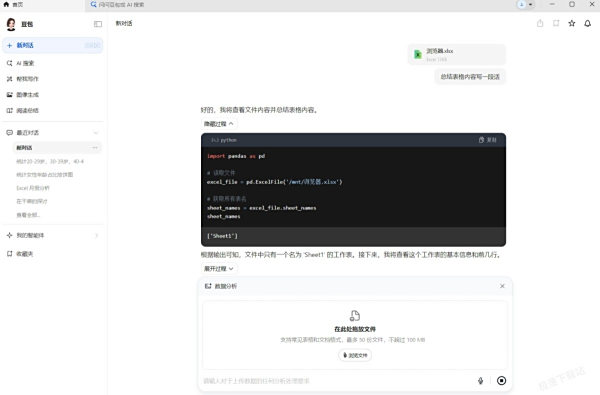Collapse the 最近对话 recent chats section

tap(96, 133)
